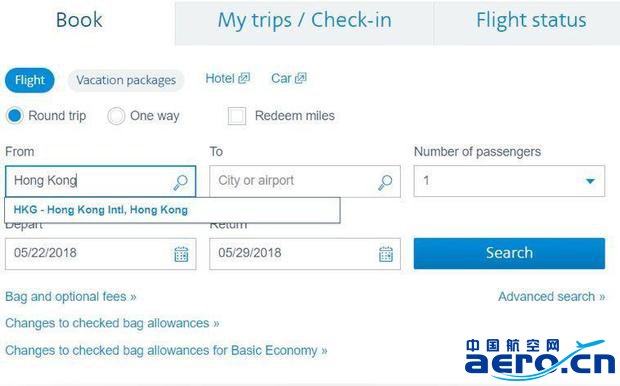620x386 pixels.
Task: Switch to Flight status tab
Action: tap(531, 21)
